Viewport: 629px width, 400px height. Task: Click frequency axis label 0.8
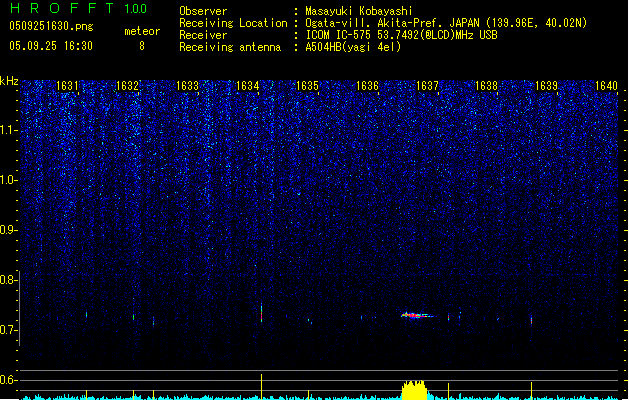coord(8,280)
